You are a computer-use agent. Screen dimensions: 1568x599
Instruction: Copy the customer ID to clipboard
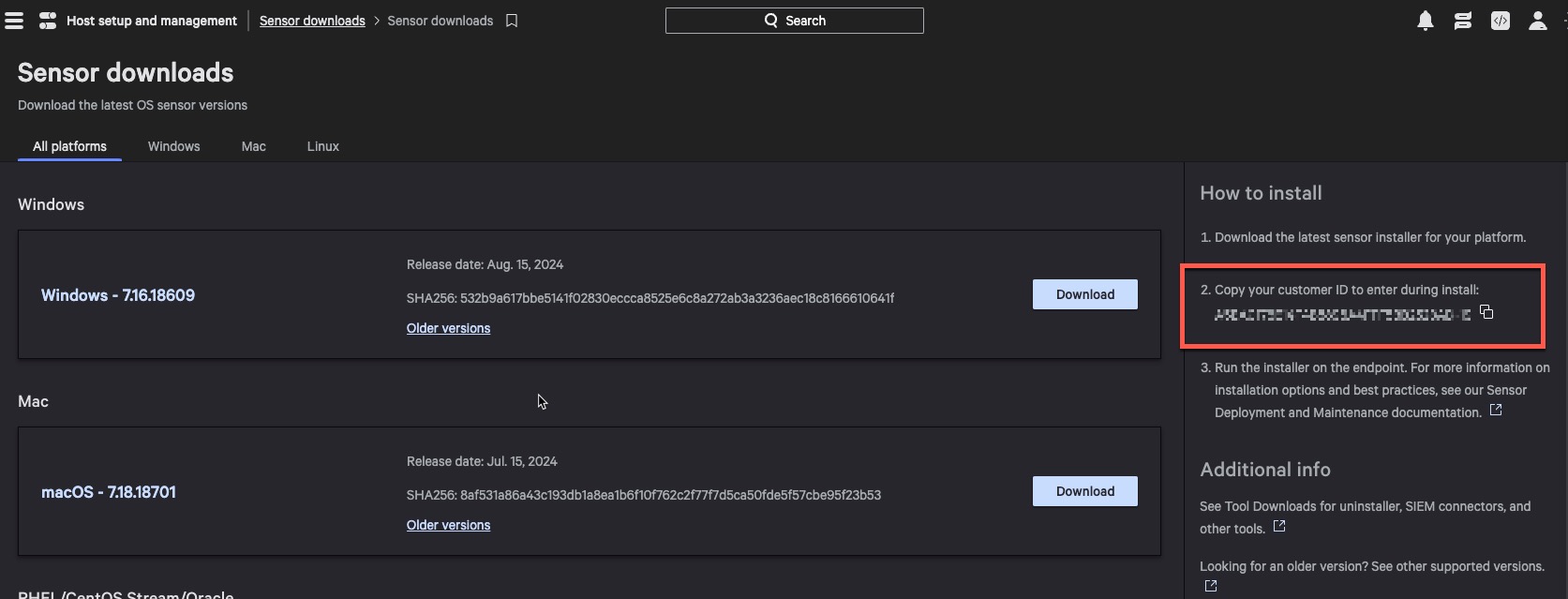tap(1486, 312)
